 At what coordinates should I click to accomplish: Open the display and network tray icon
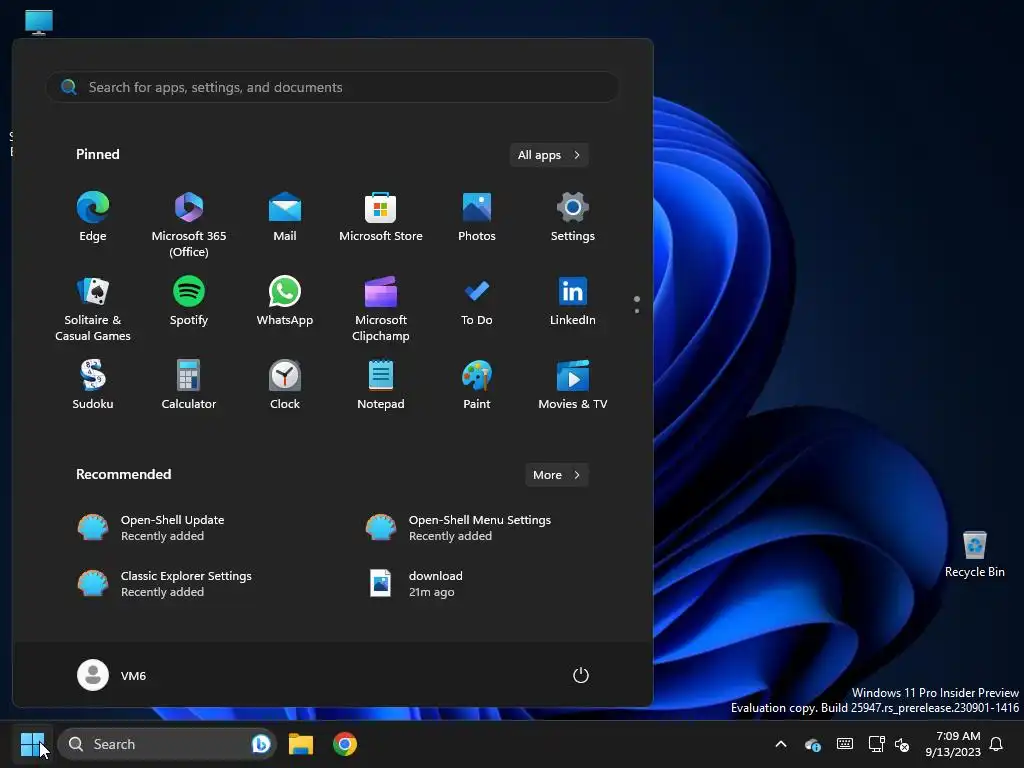point(876,744)
